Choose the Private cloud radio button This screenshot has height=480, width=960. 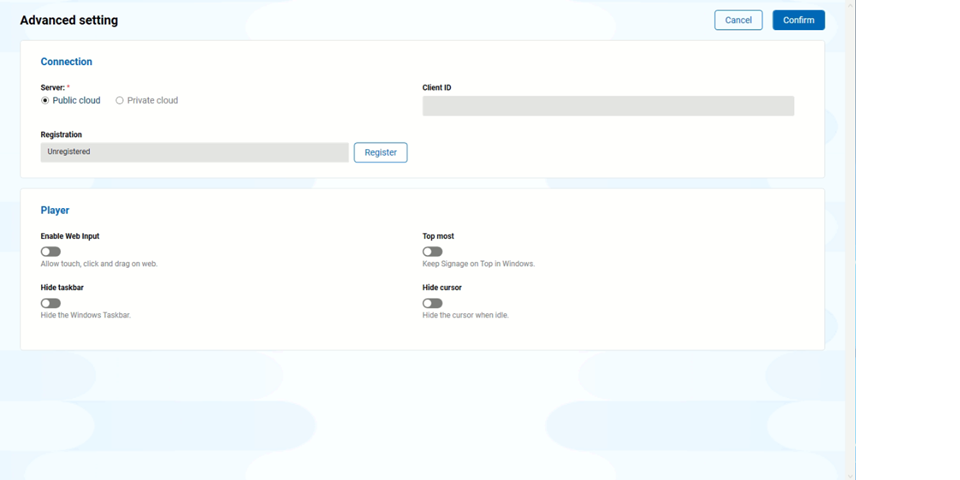(120, 101)
